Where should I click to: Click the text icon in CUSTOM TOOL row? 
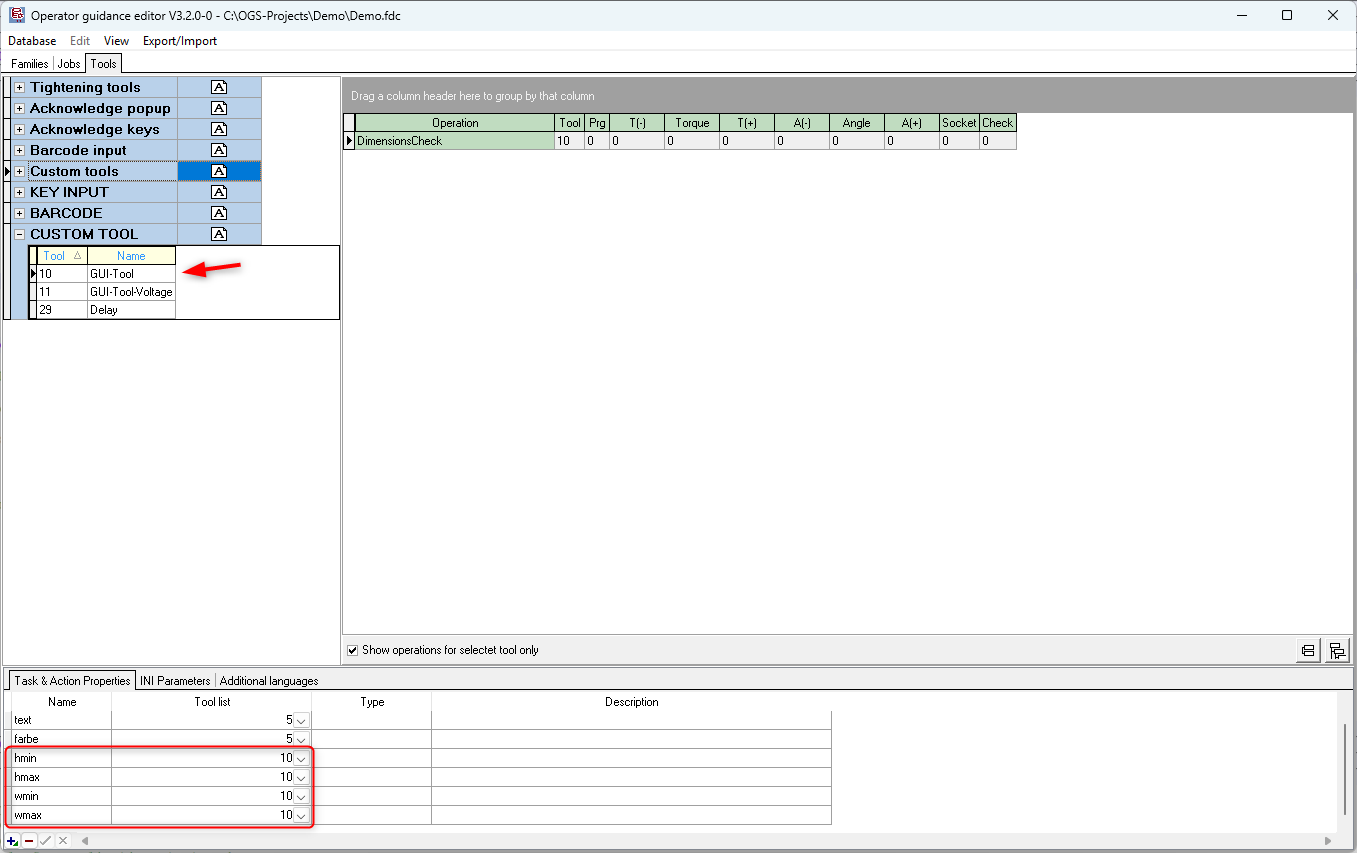pyautogui.click(x=219, y=234)
